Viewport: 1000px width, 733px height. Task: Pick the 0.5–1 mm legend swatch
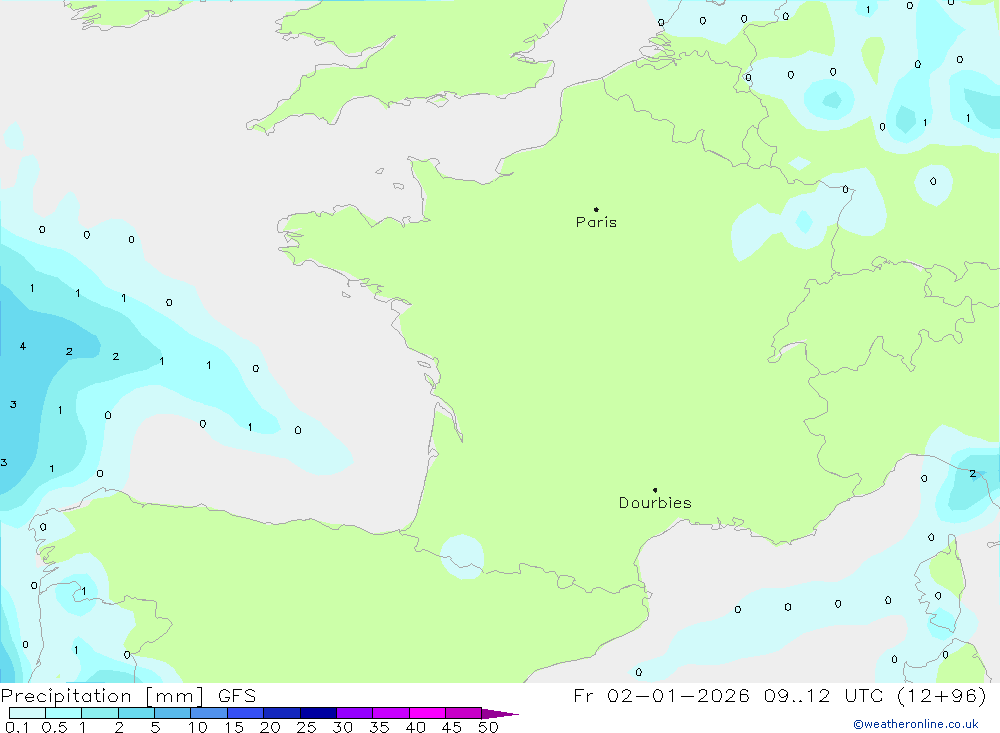point(64,713)
